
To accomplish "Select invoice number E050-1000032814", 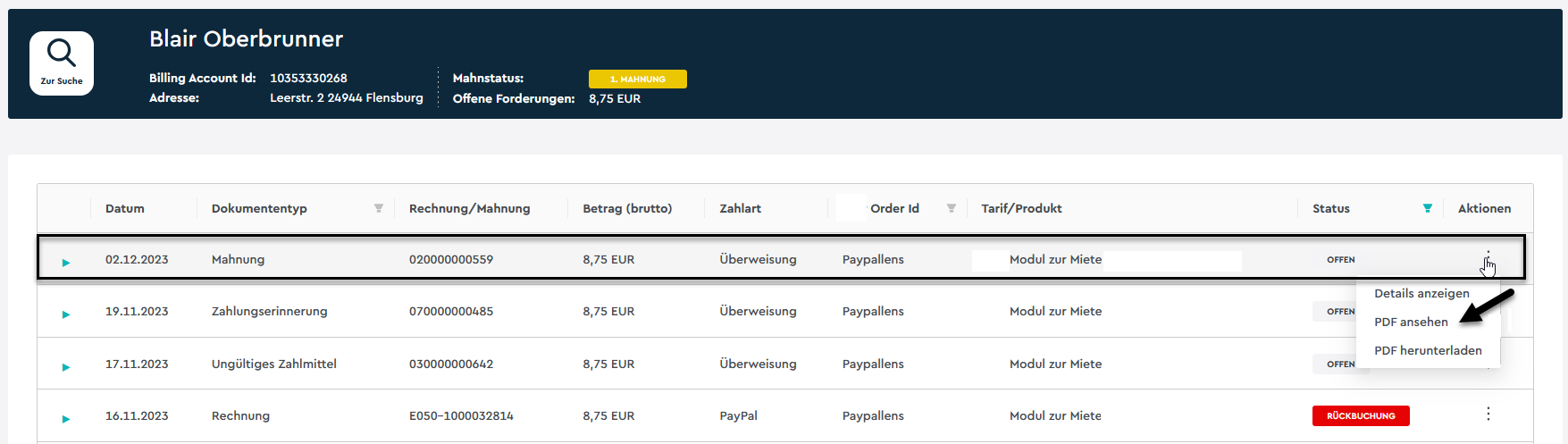I will click(461, 415).
